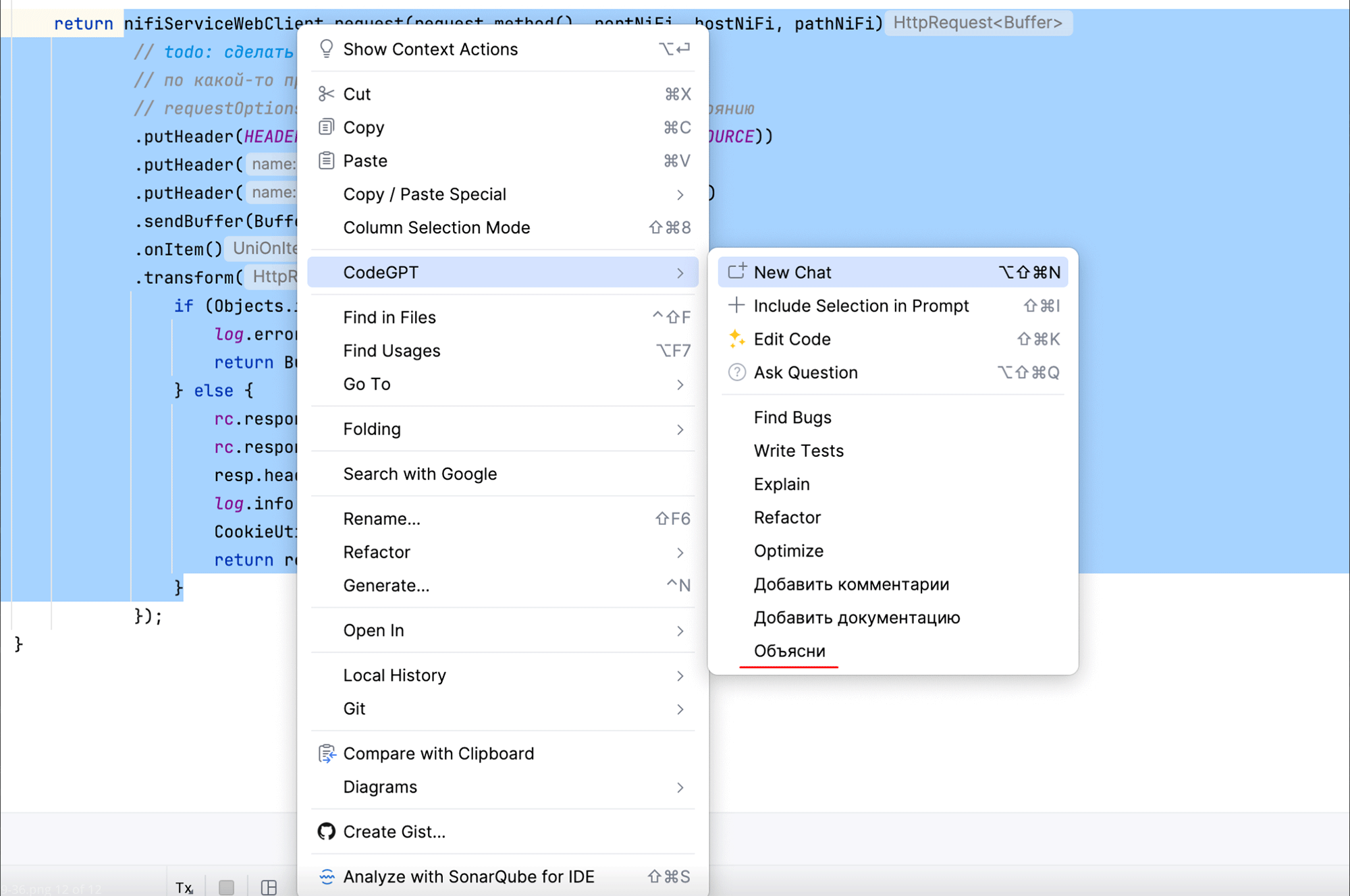Image resolution: width=1350 pixels, height=896 pixels.
Task: Click the sparkle icon beside Edit Code
Action: coord(736,339)
